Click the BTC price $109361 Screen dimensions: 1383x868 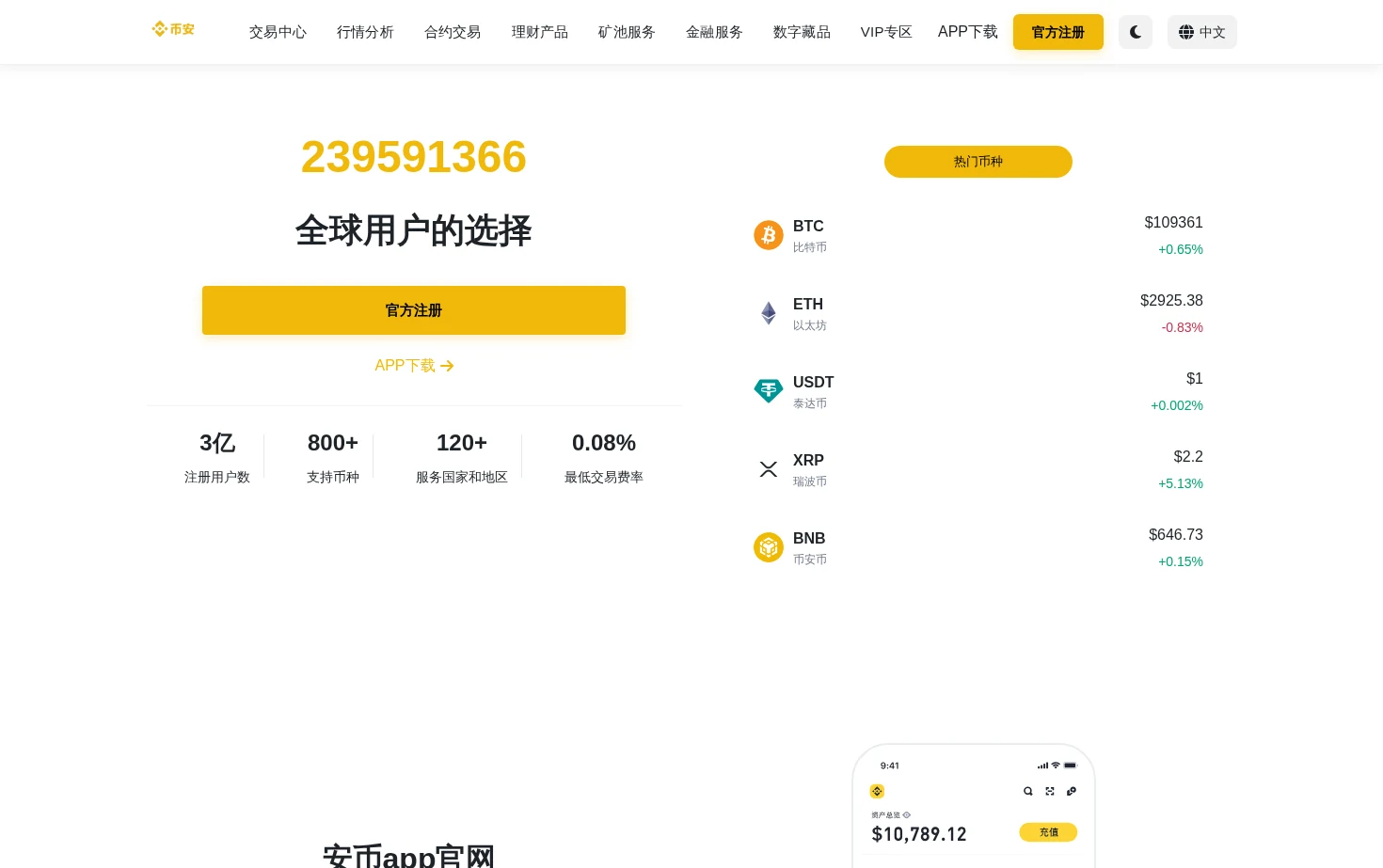(x=1173, y=223)
